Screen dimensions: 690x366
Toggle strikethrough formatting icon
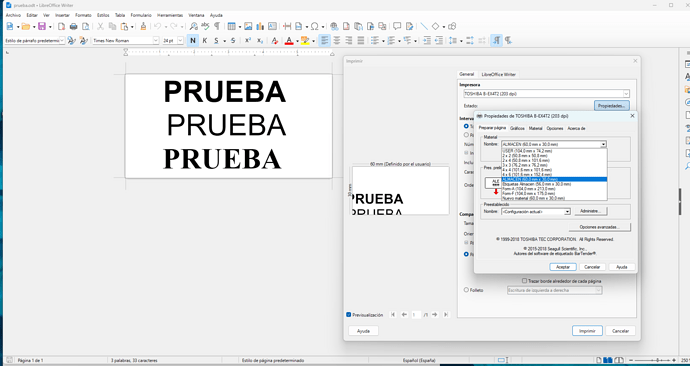coord(233,40)
